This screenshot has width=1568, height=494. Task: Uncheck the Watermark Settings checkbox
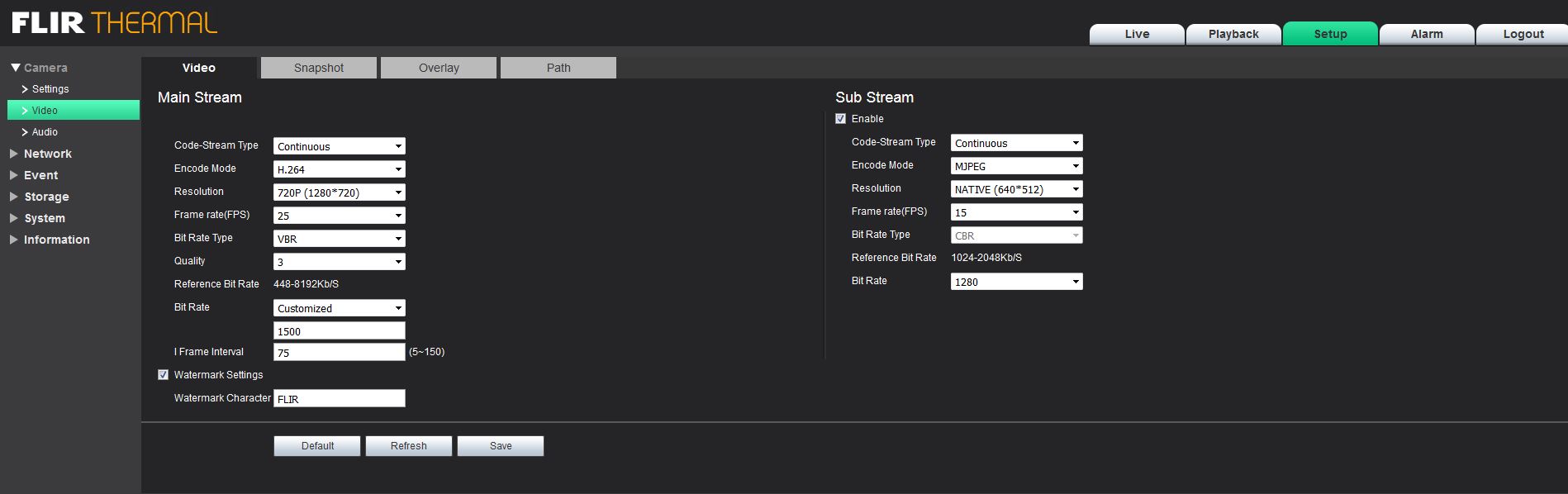click(164, 375)
